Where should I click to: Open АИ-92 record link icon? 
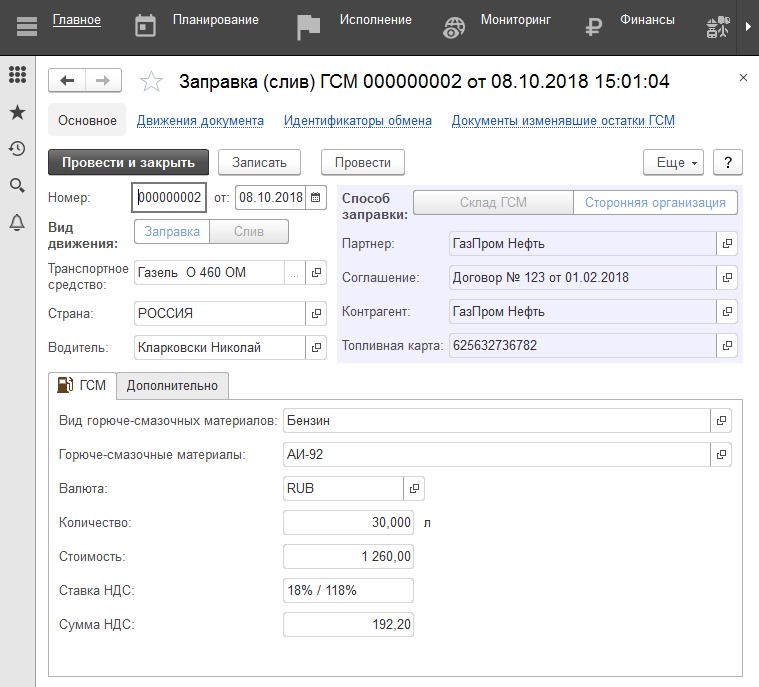(721, 455)
